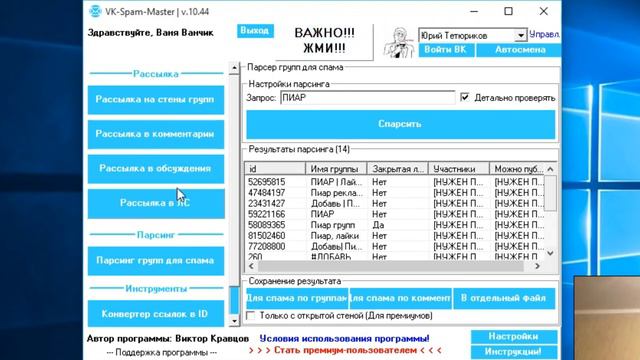Open Конвертер ссылок в ID tool
Screen dimensions: 640x360
pos(156,313)
